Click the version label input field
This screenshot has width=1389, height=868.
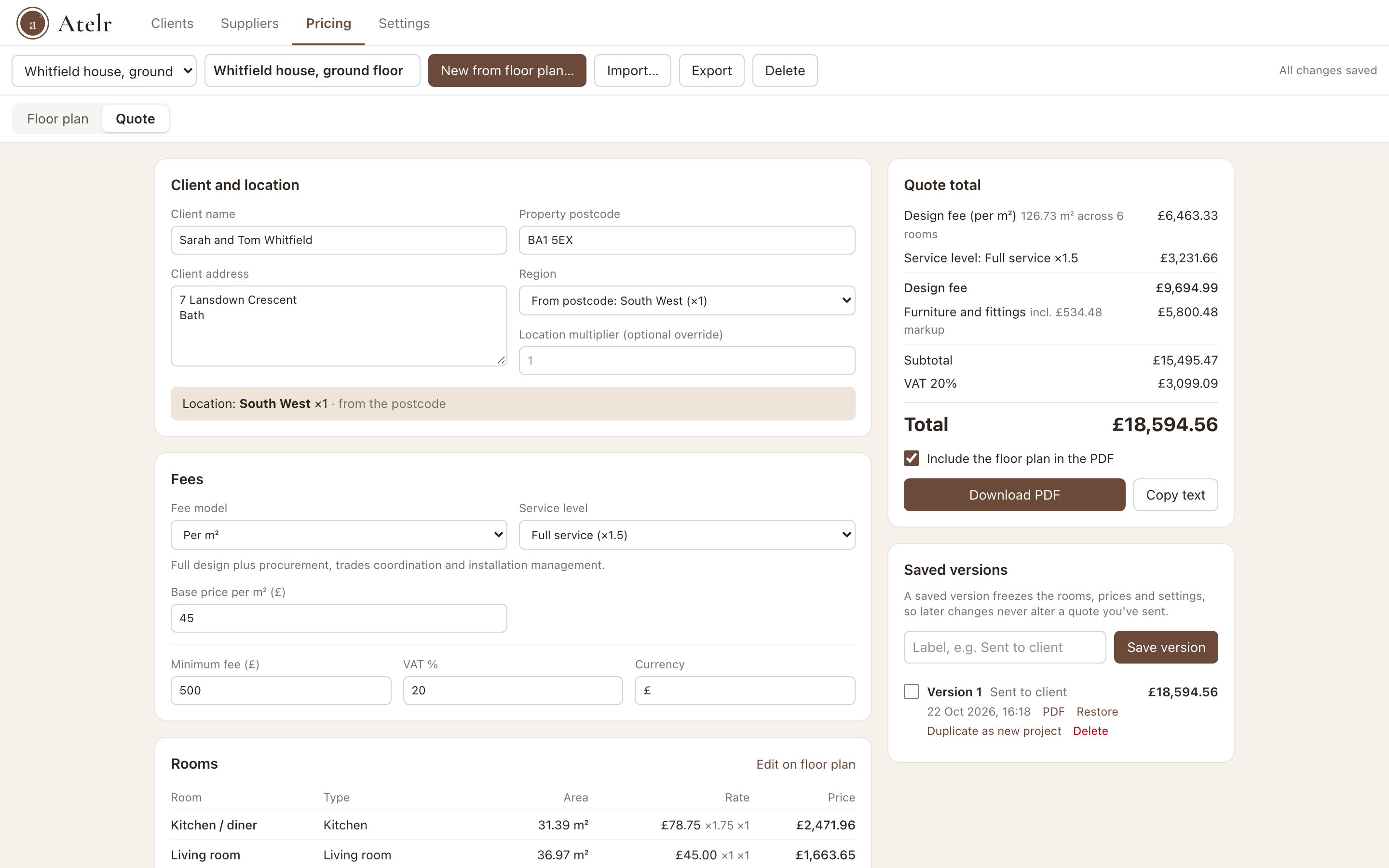click(1005, 648)
